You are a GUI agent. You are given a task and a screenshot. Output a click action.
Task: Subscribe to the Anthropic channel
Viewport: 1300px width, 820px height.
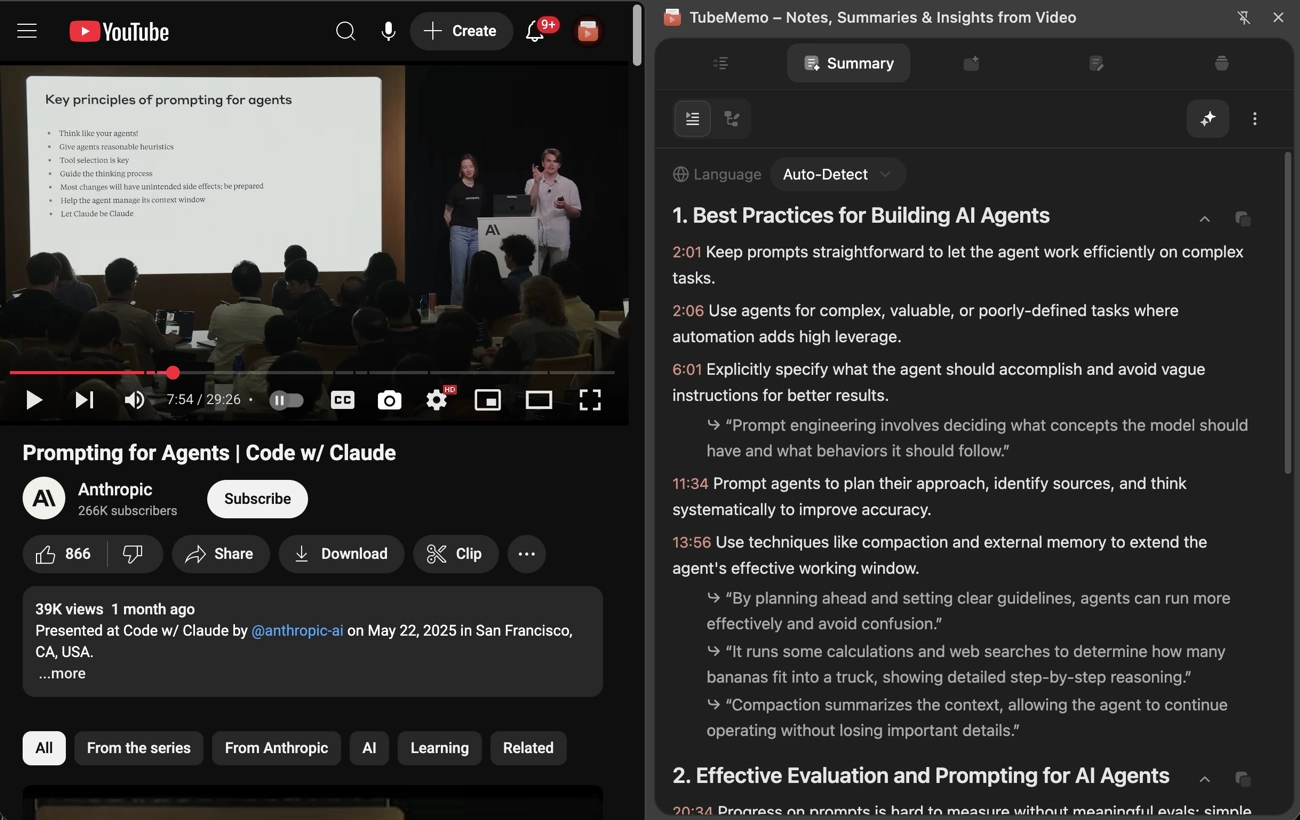tap(257, 499)
